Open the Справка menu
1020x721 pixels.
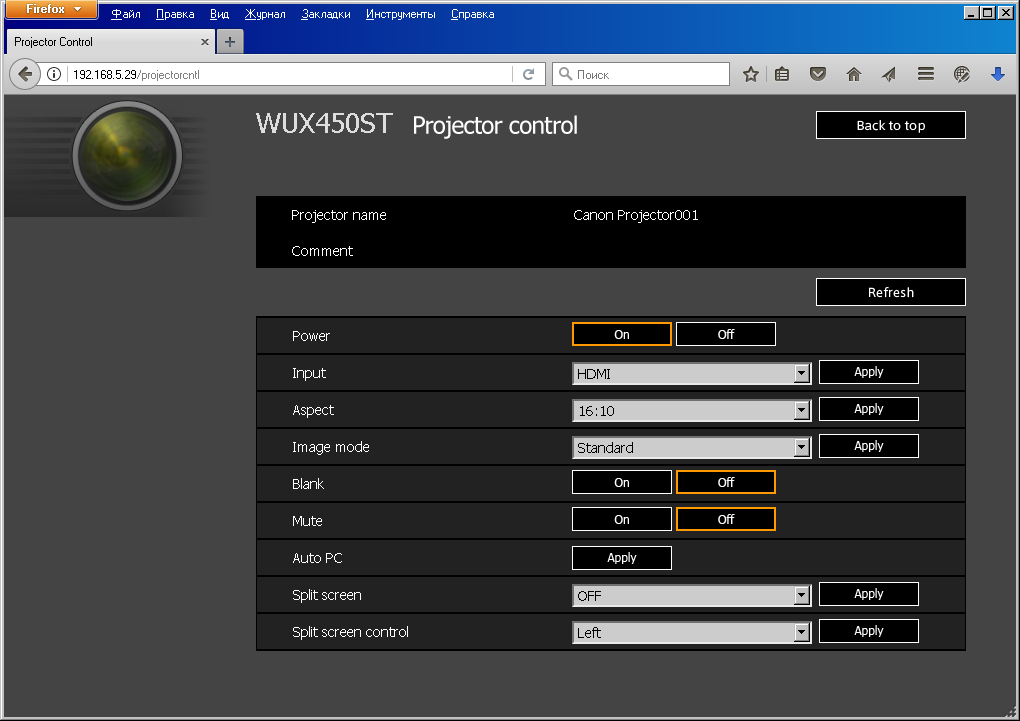(x=472, y=14)
